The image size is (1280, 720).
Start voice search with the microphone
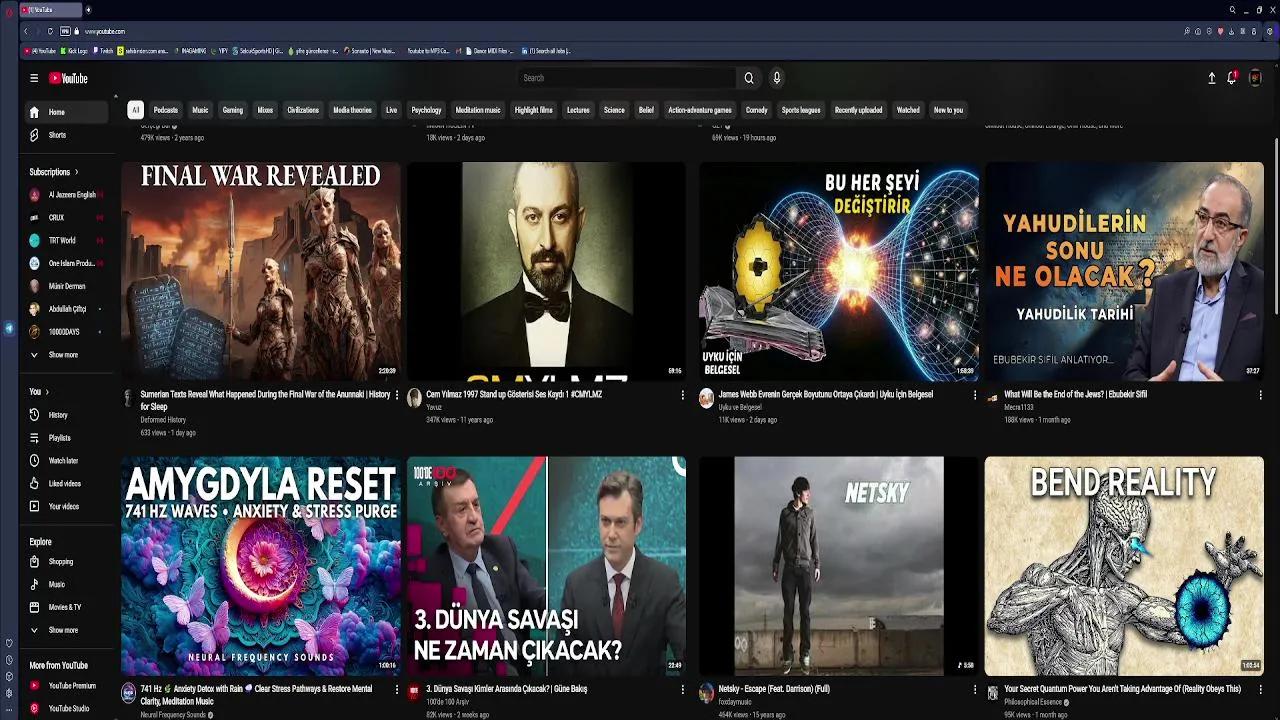776,78
